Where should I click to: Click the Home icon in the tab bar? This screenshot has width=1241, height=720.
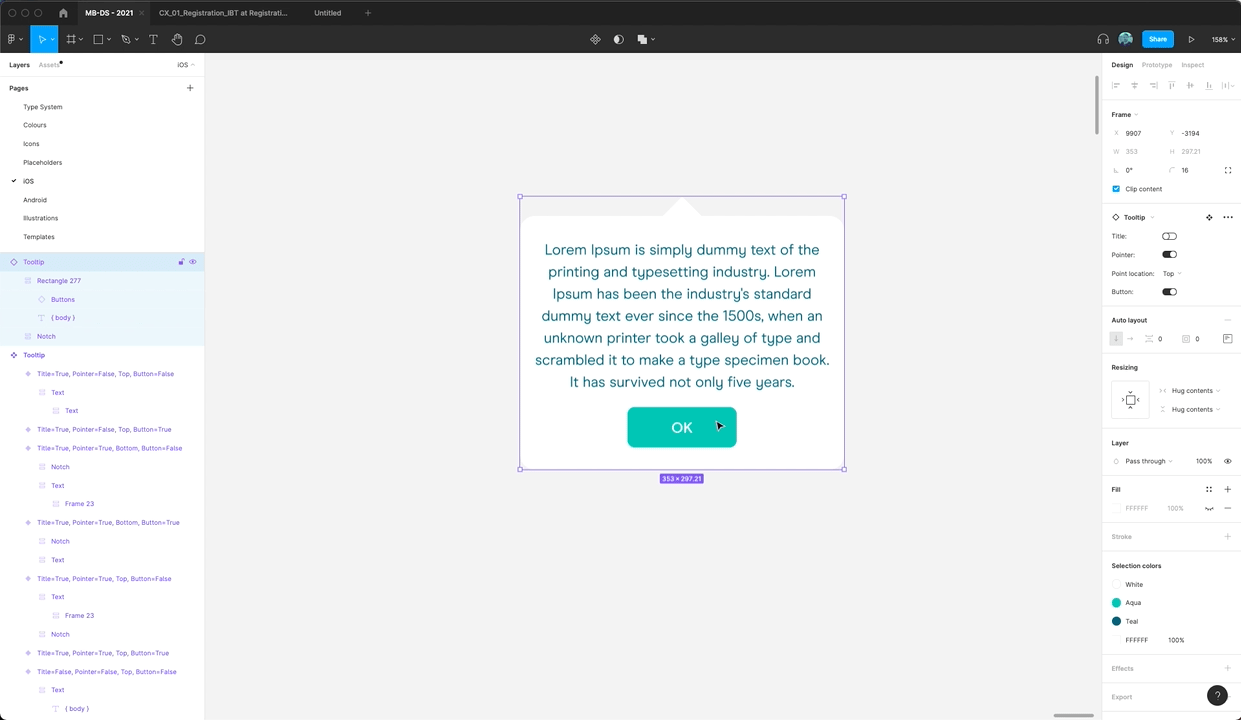pyautogui.click(x=63, y=13)
